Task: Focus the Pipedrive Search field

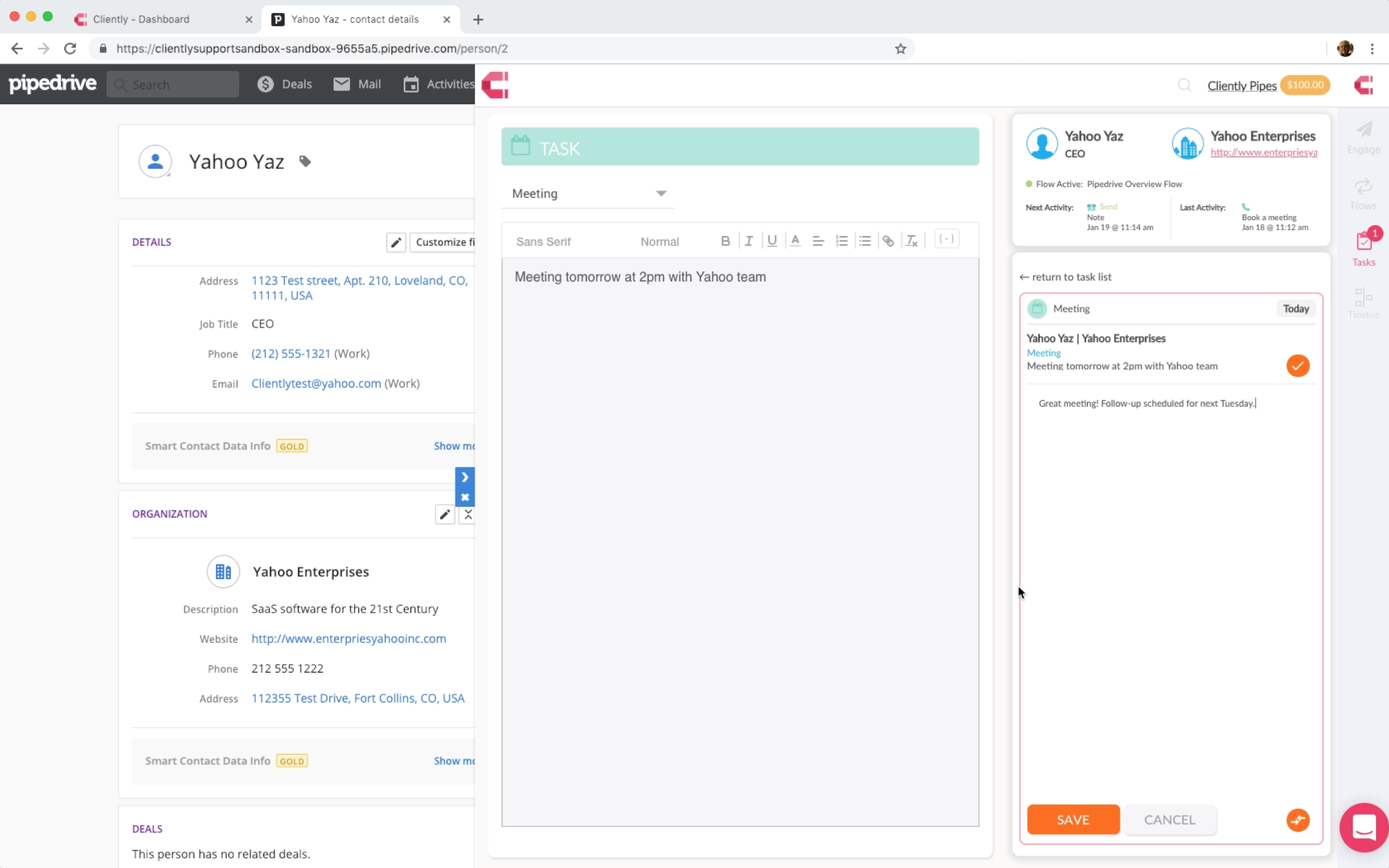Action: (173, 85)
